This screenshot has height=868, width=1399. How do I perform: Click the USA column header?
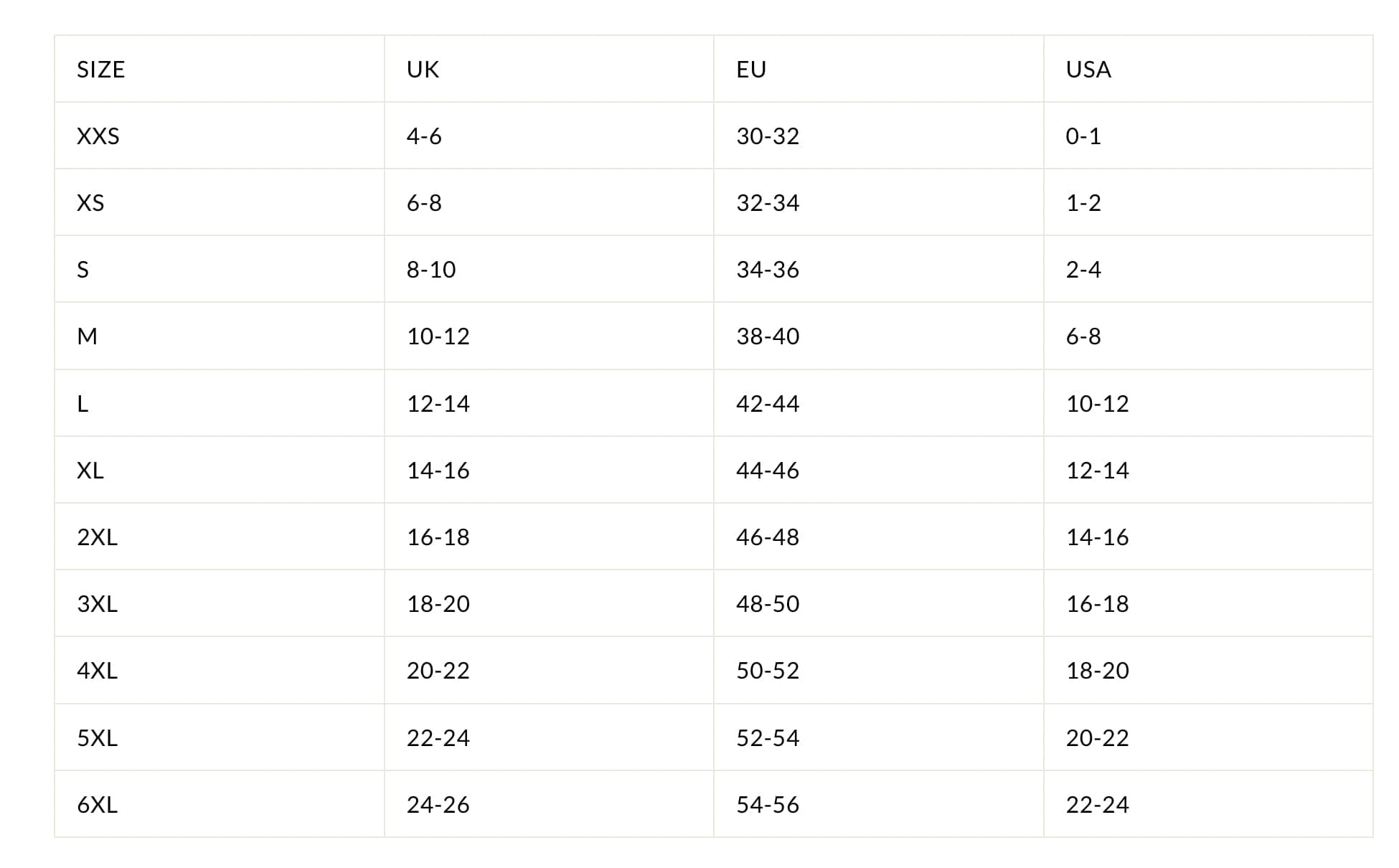coord(1088,70)
